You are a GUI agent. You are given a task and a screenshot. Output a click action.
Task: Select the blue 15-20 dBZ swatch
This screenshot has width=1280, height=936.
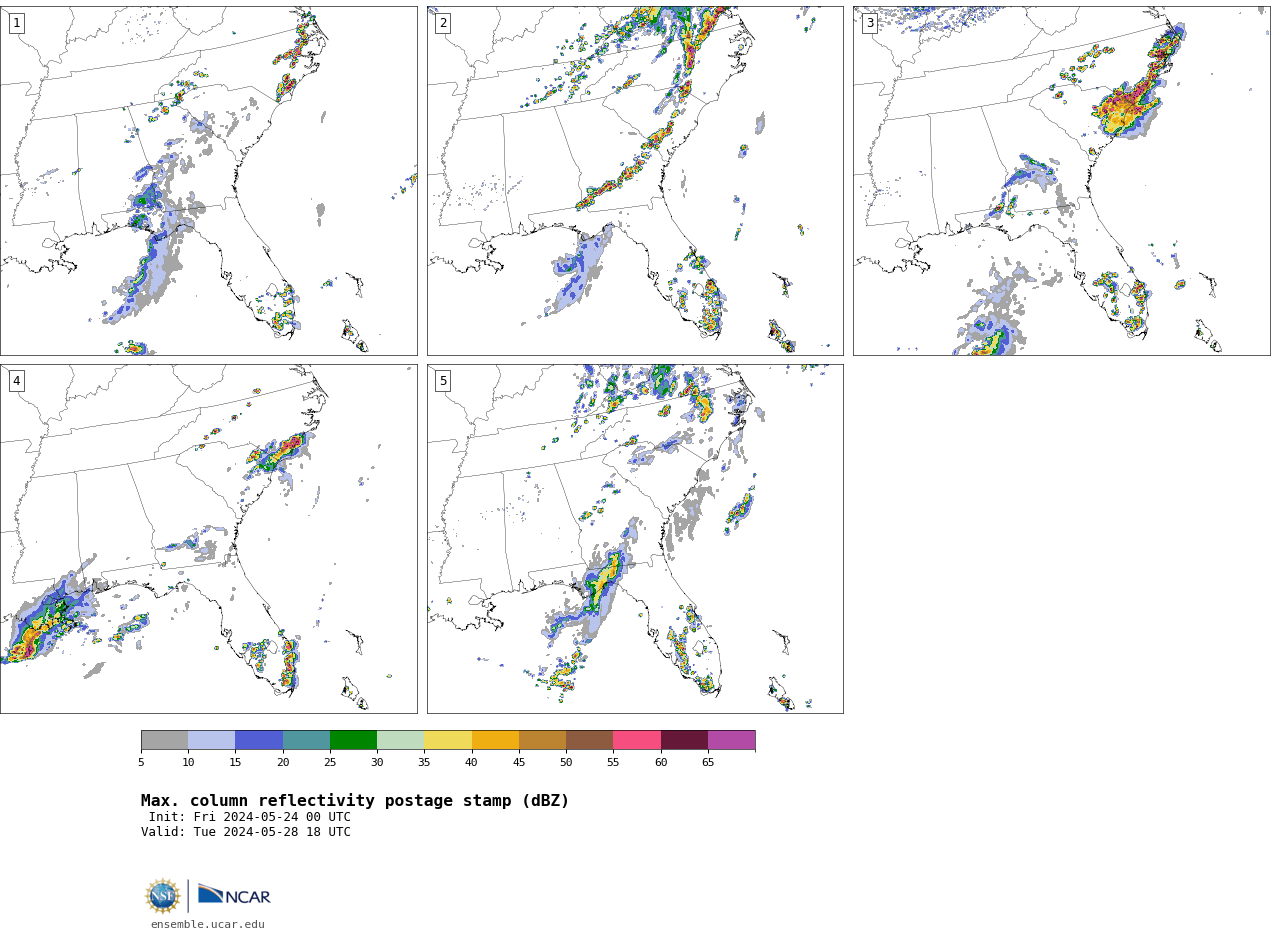pyautogui.click(x=259, y=740)
